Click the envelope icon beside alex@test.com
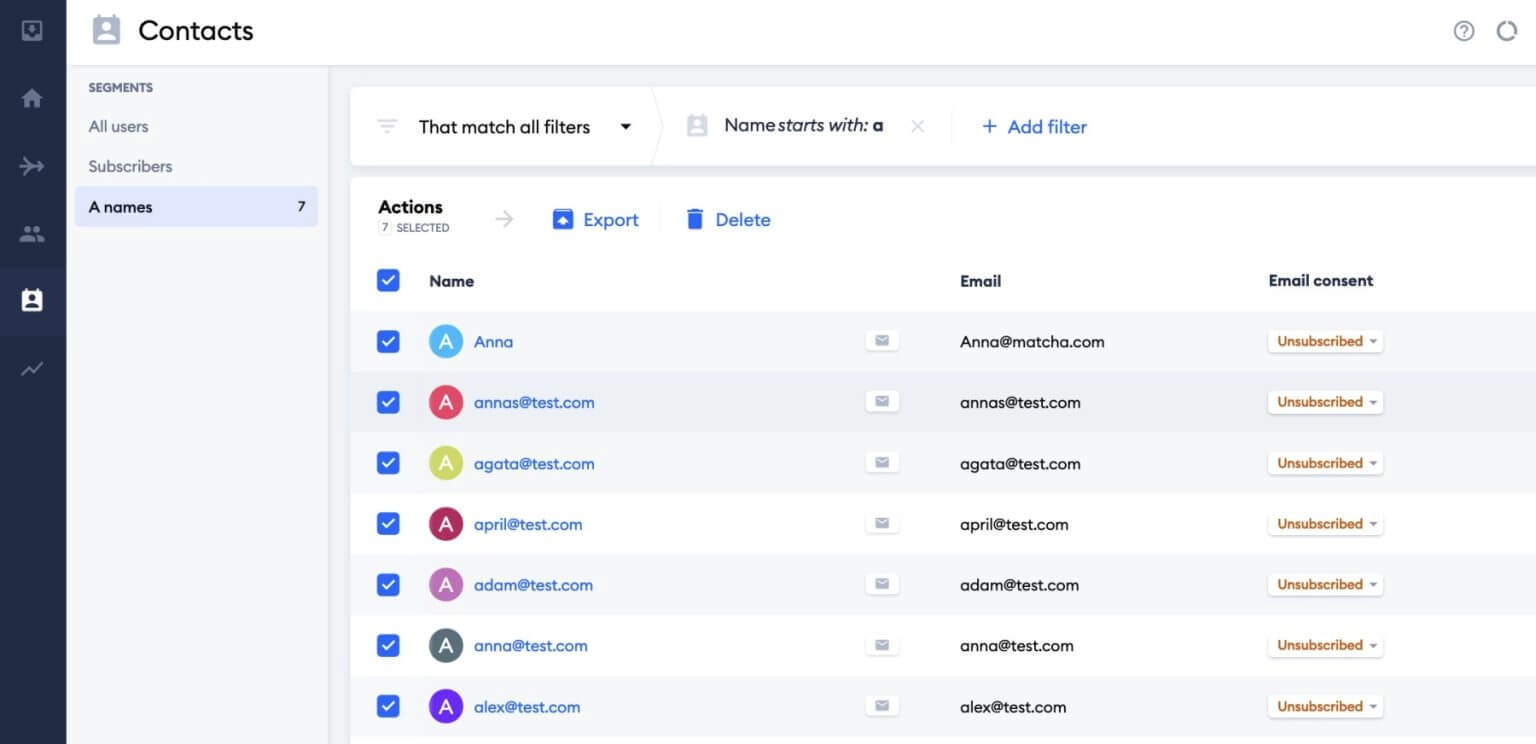Screen dimensions: 1536x744 [x=881, y=707]
